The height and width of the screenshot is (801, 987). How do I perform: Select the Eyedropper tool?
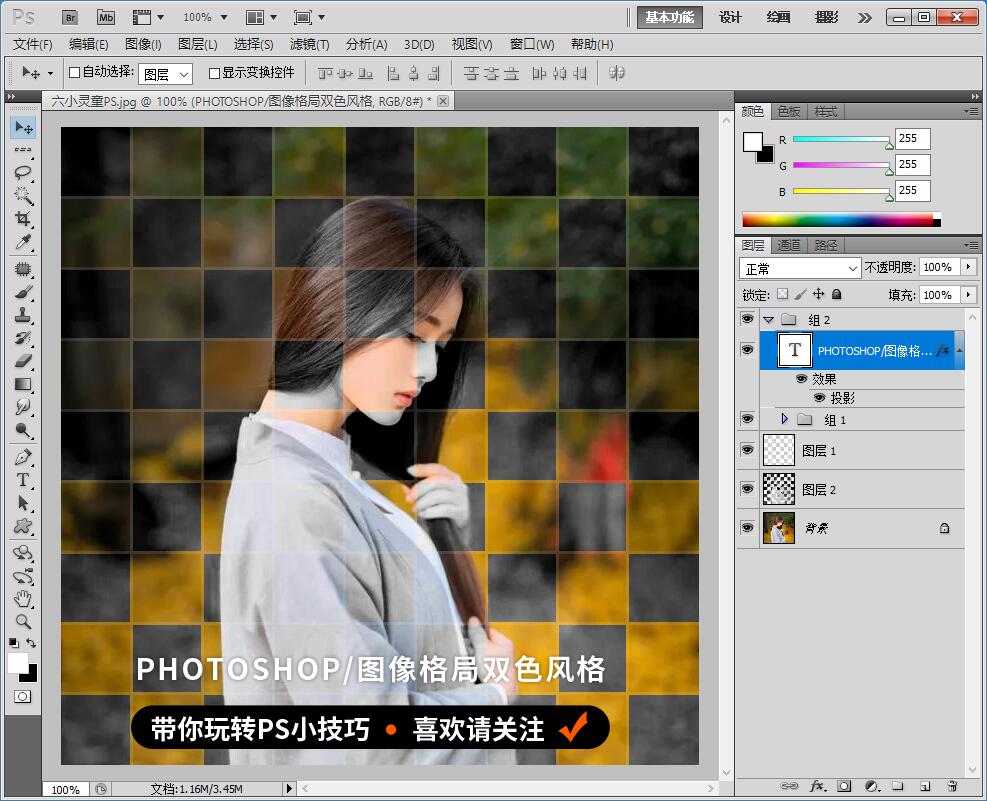[23, 242]
